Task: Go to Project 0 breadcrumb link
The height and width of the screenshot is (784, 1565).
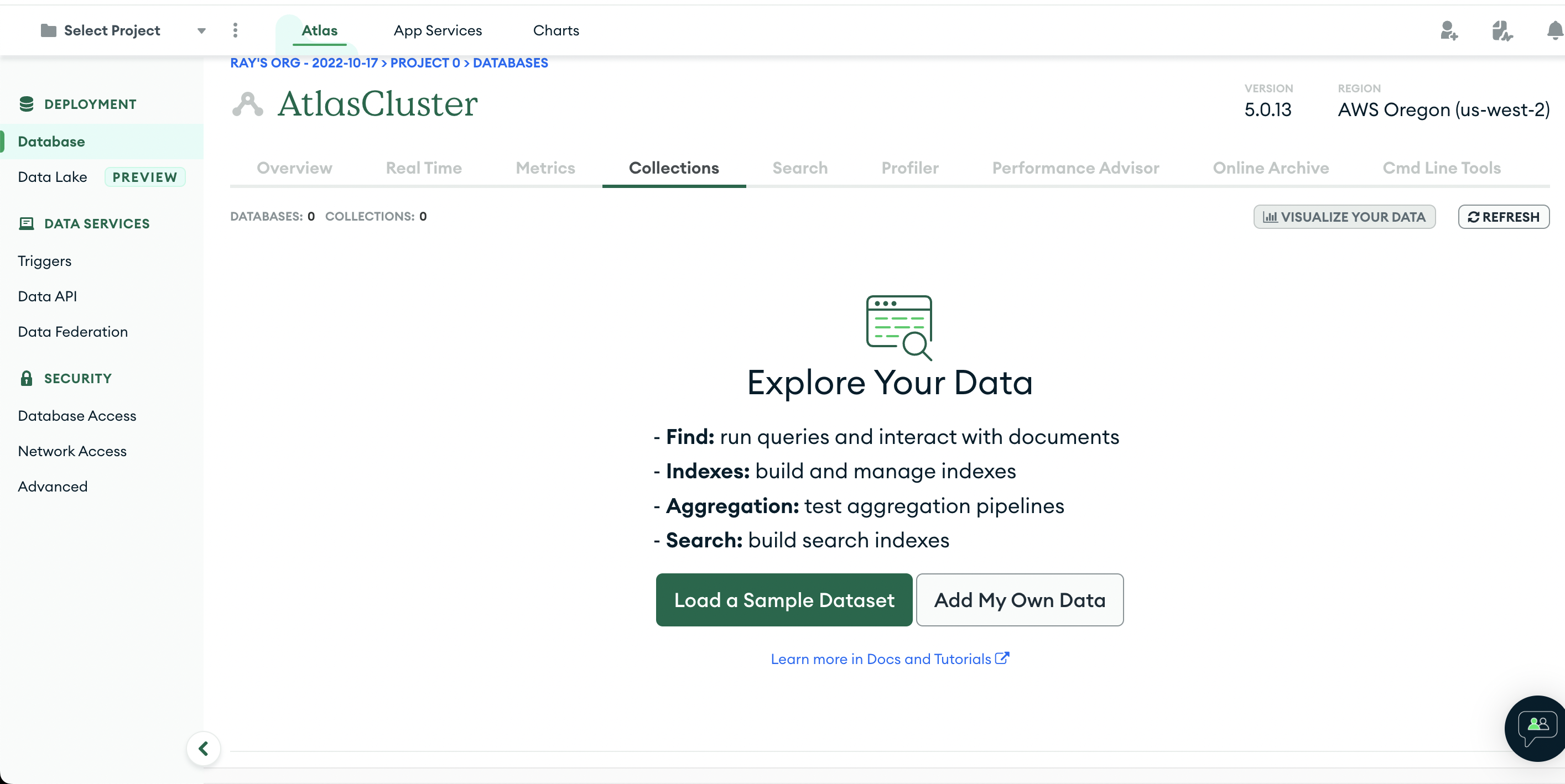Action: point(425,63)
